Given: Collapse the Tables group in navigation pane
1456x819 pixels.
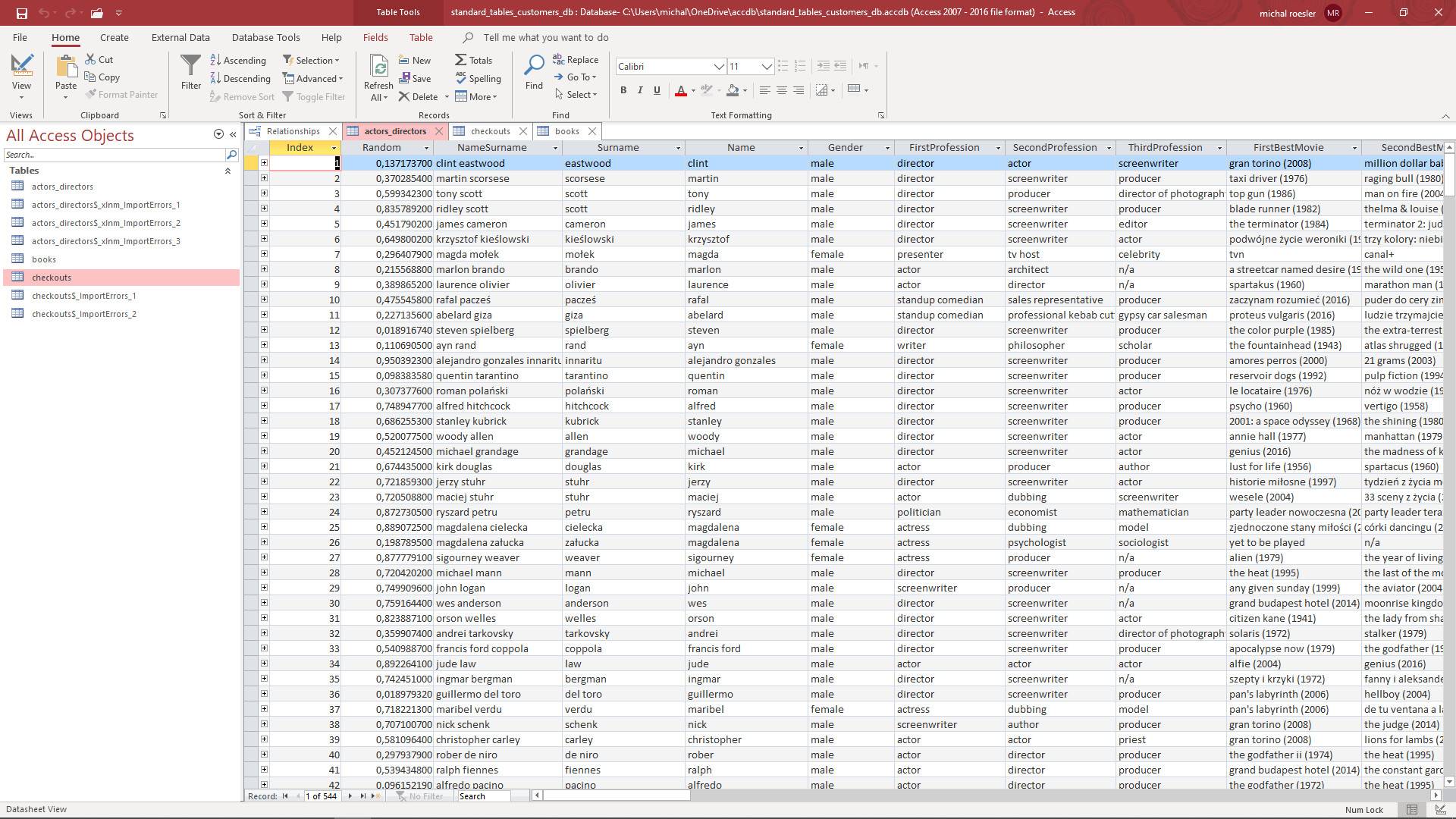Looking at the screenshot, I should tap(227, 171).
